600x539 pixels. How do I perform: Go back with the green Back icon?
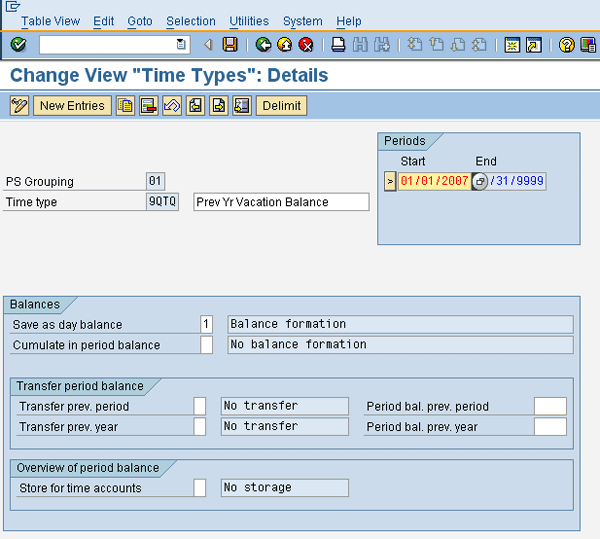[263, 45]
